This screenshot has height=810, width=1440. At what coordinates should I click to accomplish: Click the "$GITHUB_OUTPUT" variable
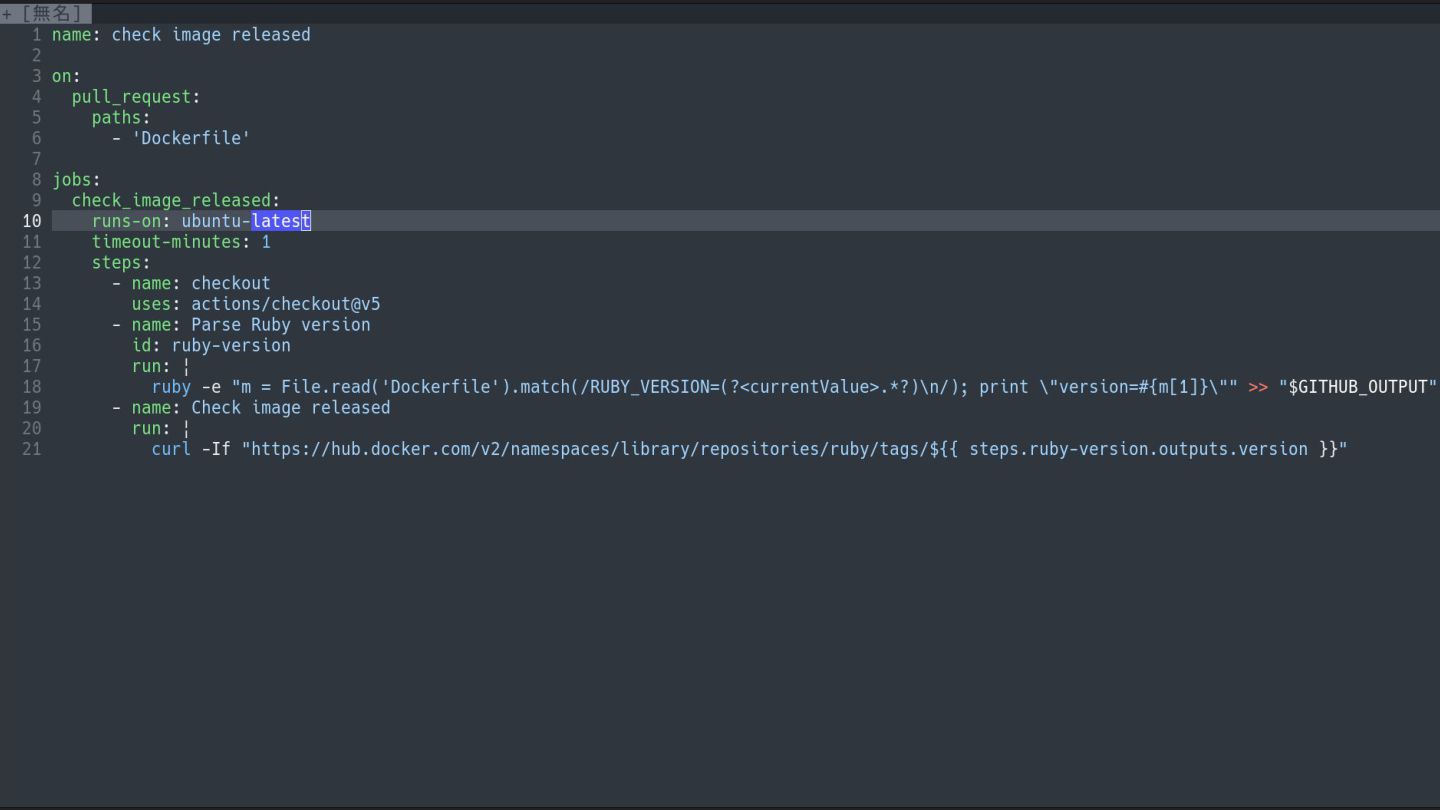(x=1358, y=387)
